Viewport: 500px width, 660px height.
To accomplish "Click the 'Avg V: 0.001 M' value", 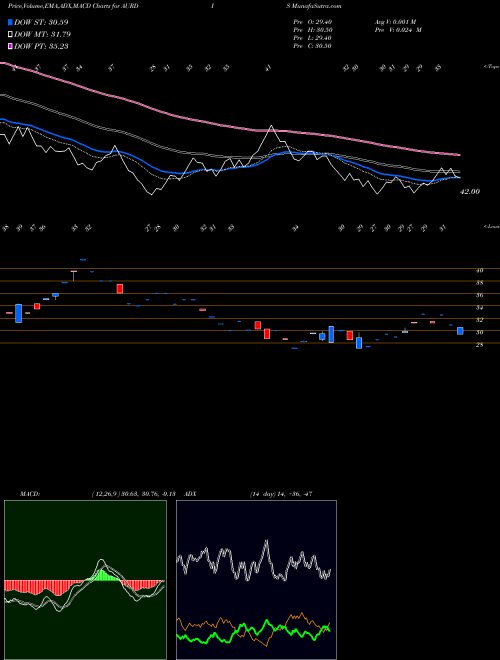I will pos(395,22).
